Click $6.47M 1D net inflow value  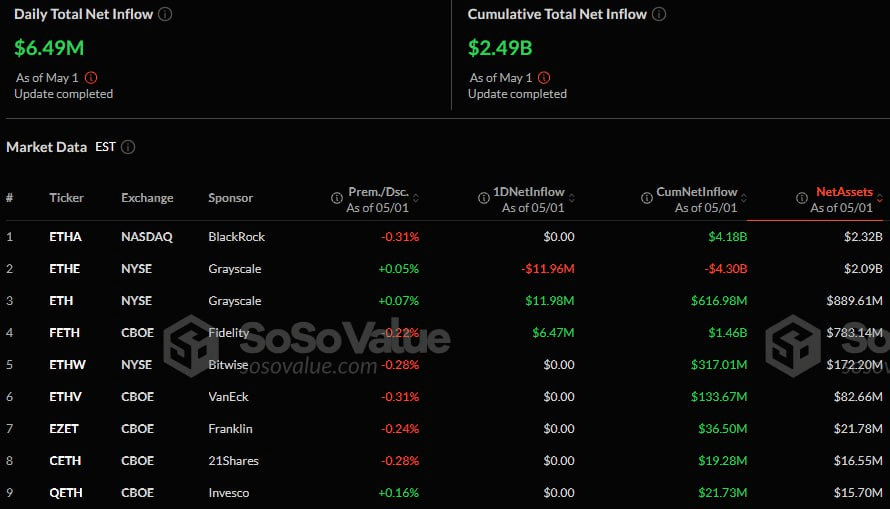(x=553, y=333)
